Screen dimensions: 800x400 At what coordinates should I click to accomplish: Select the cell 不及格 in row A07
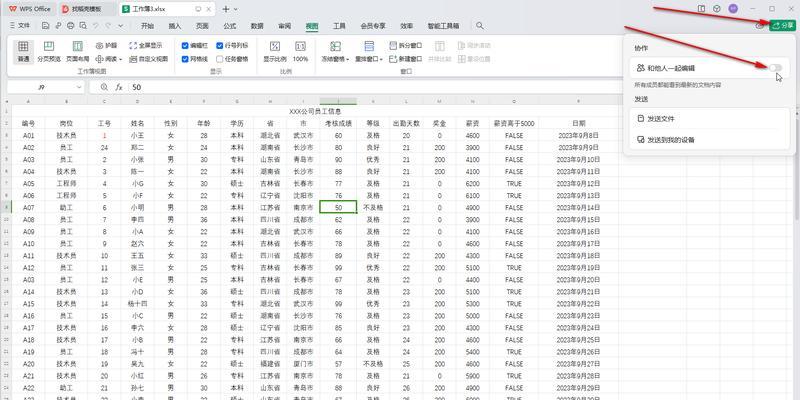tap(373, 208)
